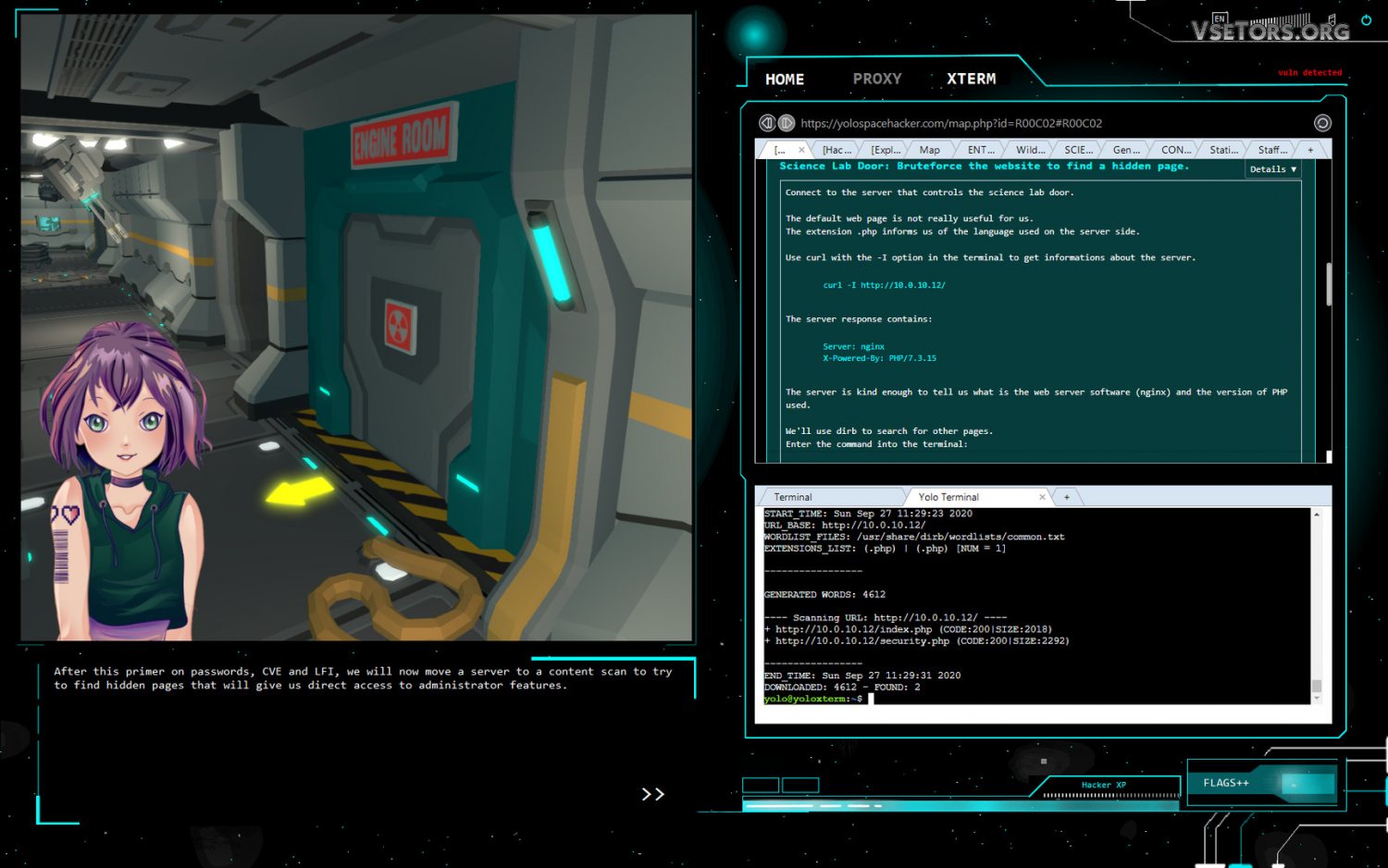The image size is (1388, 868).
Task: Select the Map browser tab
Action: pyautogui.click(x=929, y=150)
